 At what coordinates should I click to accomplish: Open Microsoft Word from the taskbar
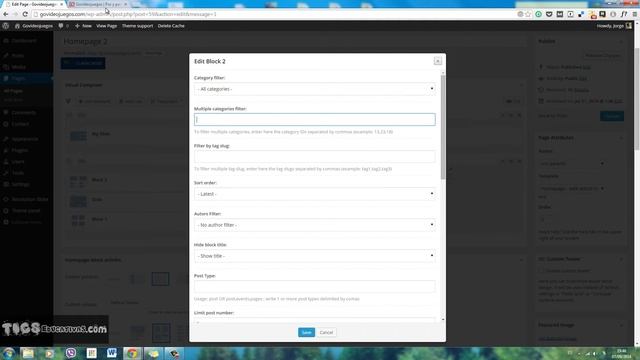[x=111, y=353]
